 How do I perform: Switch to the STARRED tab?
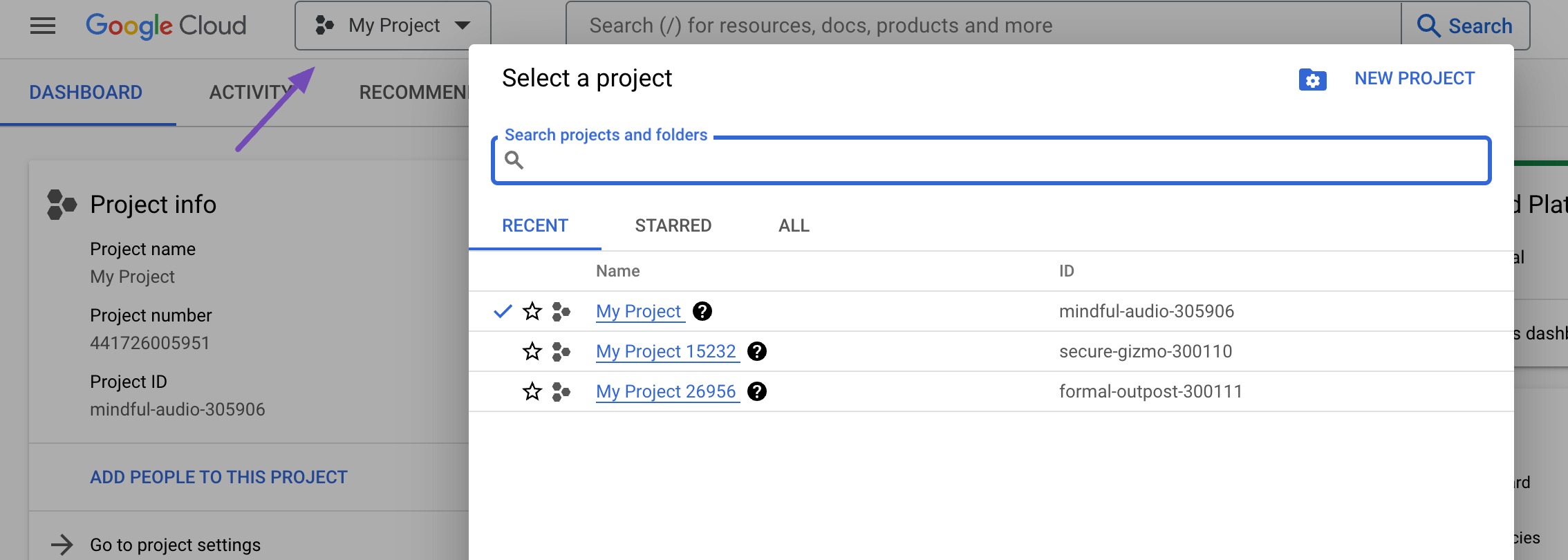673,225
